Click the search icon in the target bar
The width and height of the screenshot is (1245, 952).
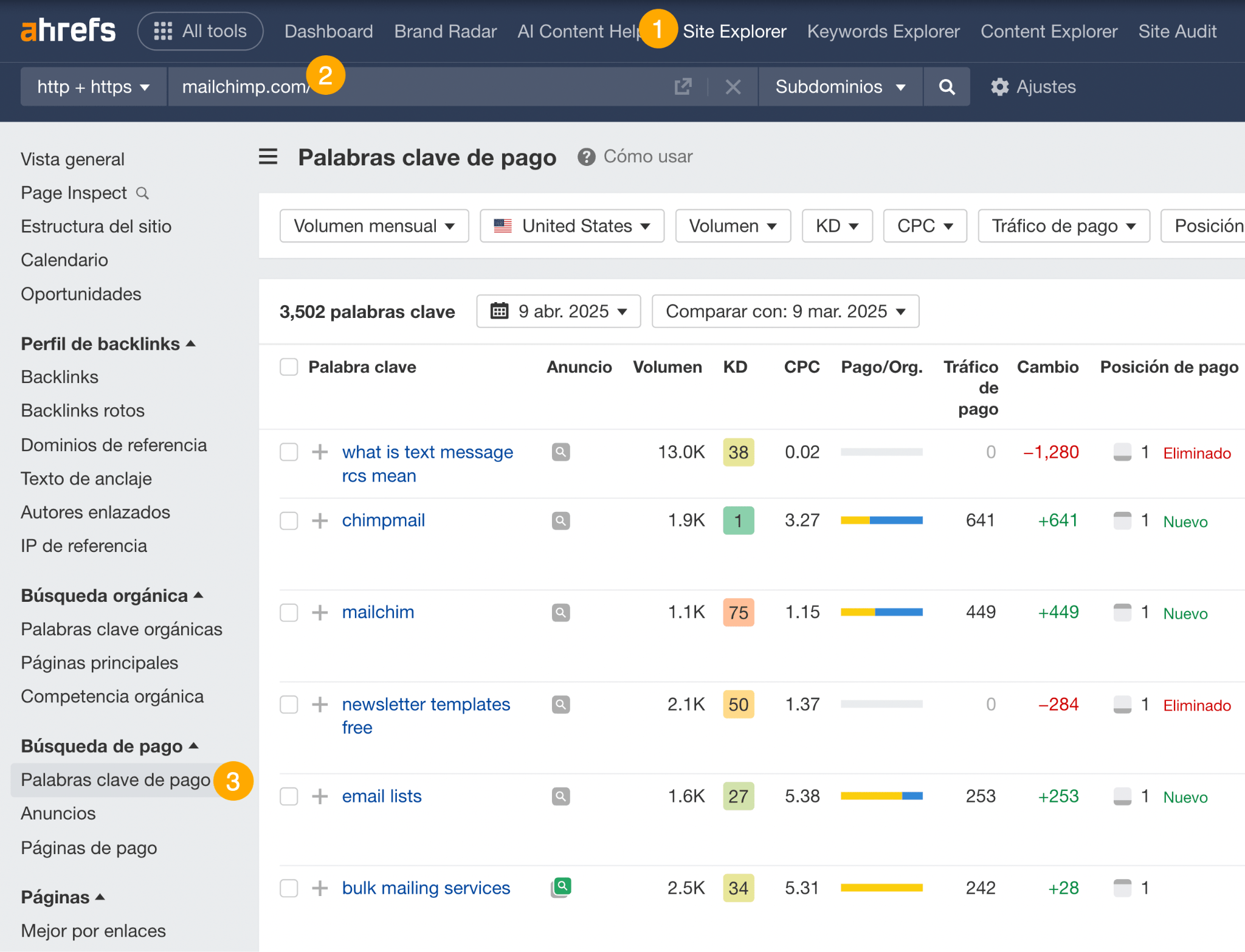tap(947, 86)
